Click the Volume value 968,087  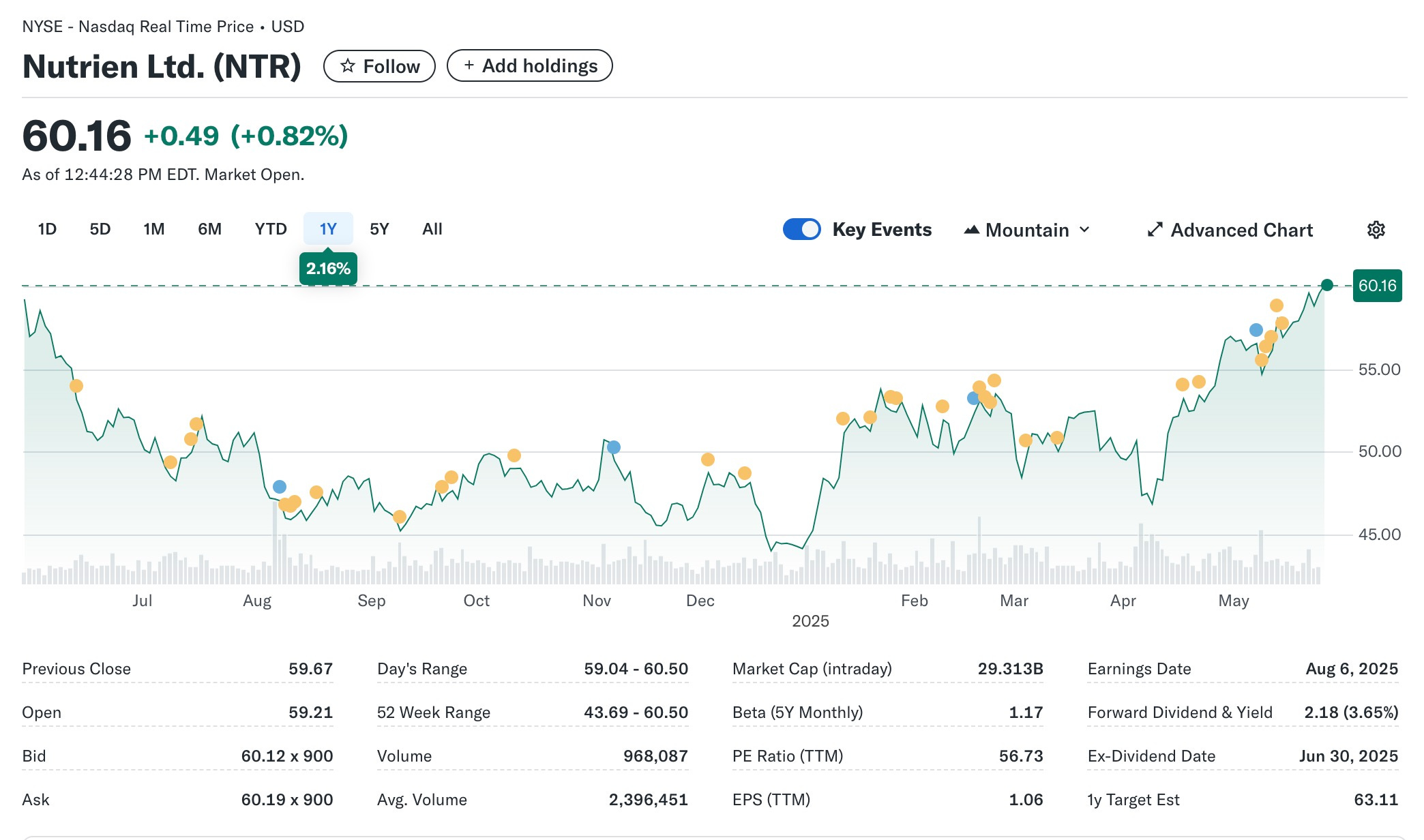655,756
